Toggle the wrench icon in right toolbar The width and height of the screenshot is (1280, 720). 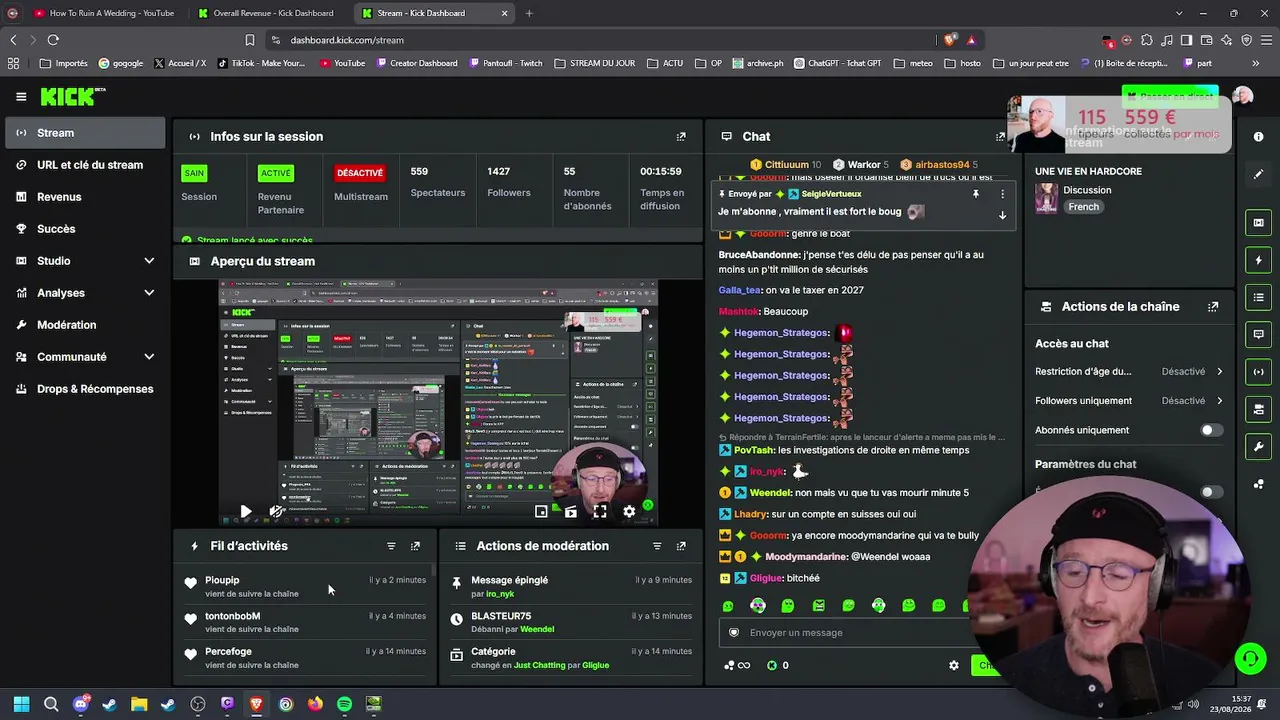(x=1258, y=446)
